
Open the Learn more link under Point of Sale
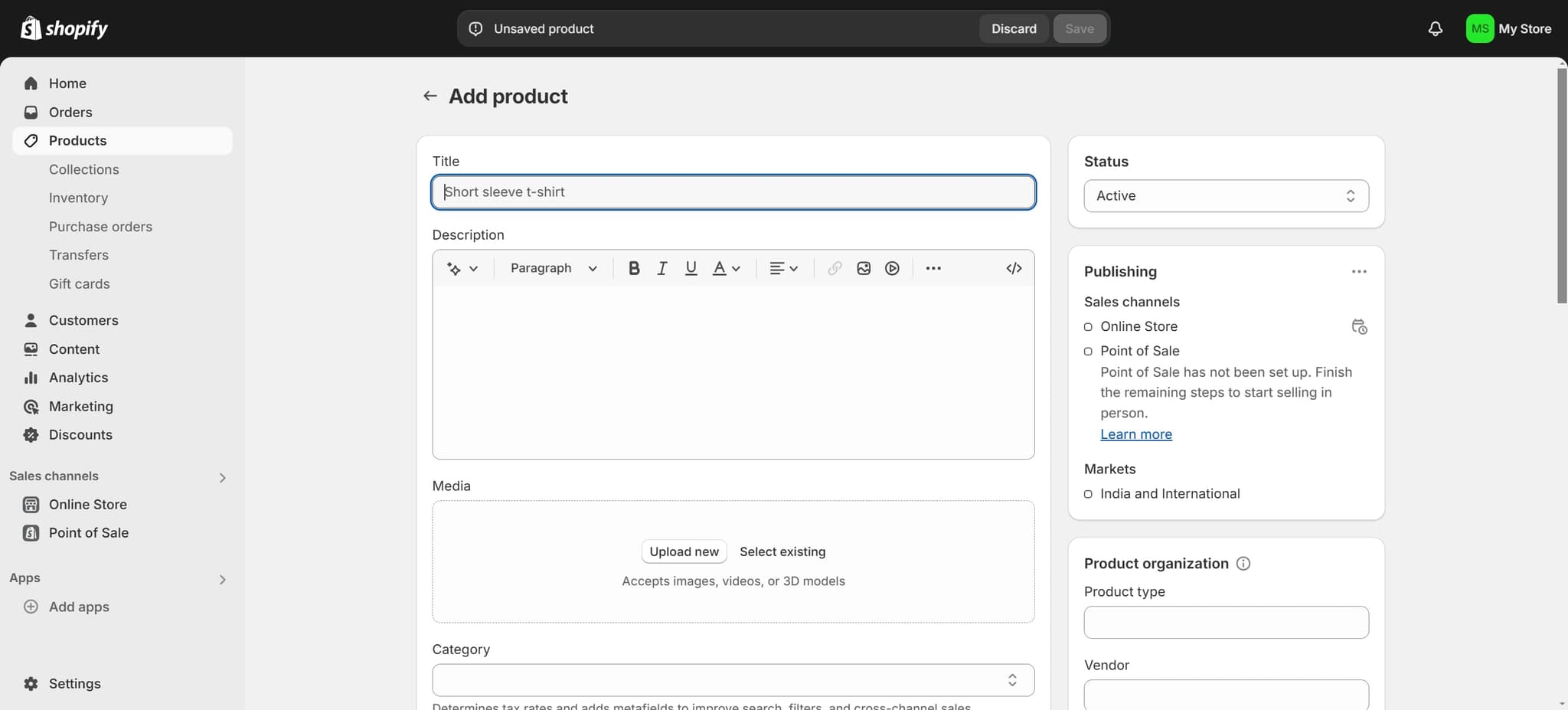[1136, 434]
